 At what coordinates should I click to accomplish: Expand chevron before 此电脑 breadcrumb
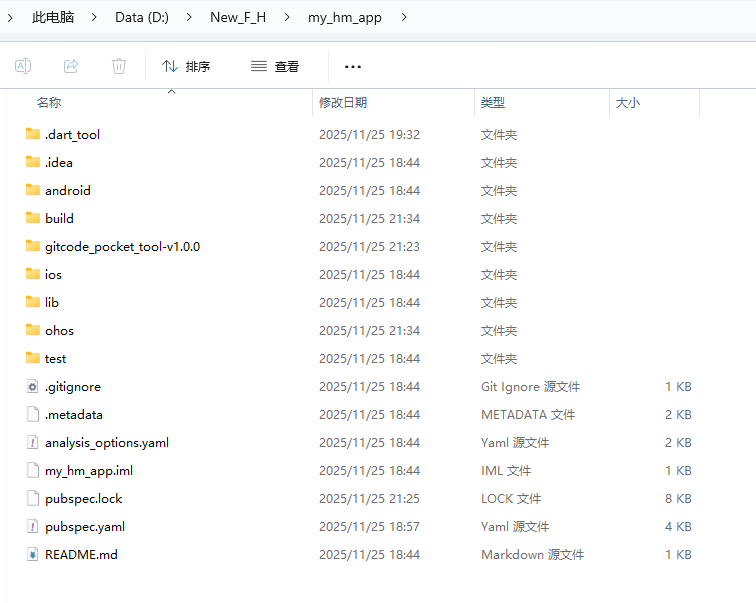tap(10, 18)
